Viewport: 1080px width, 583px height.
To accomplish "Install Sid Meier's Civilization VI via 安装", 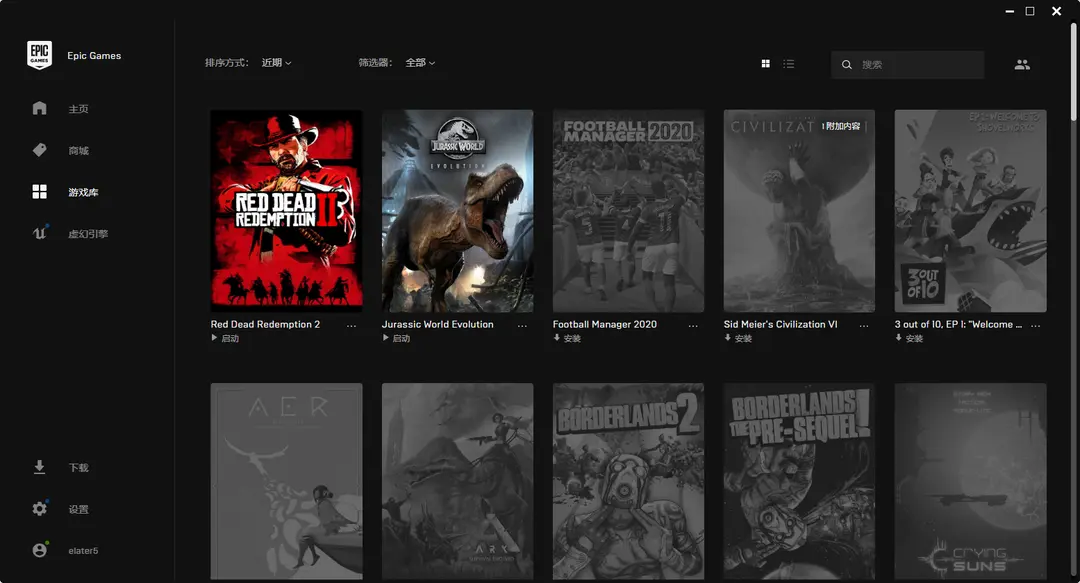I will pyautogui.click(x=738, y=338).
